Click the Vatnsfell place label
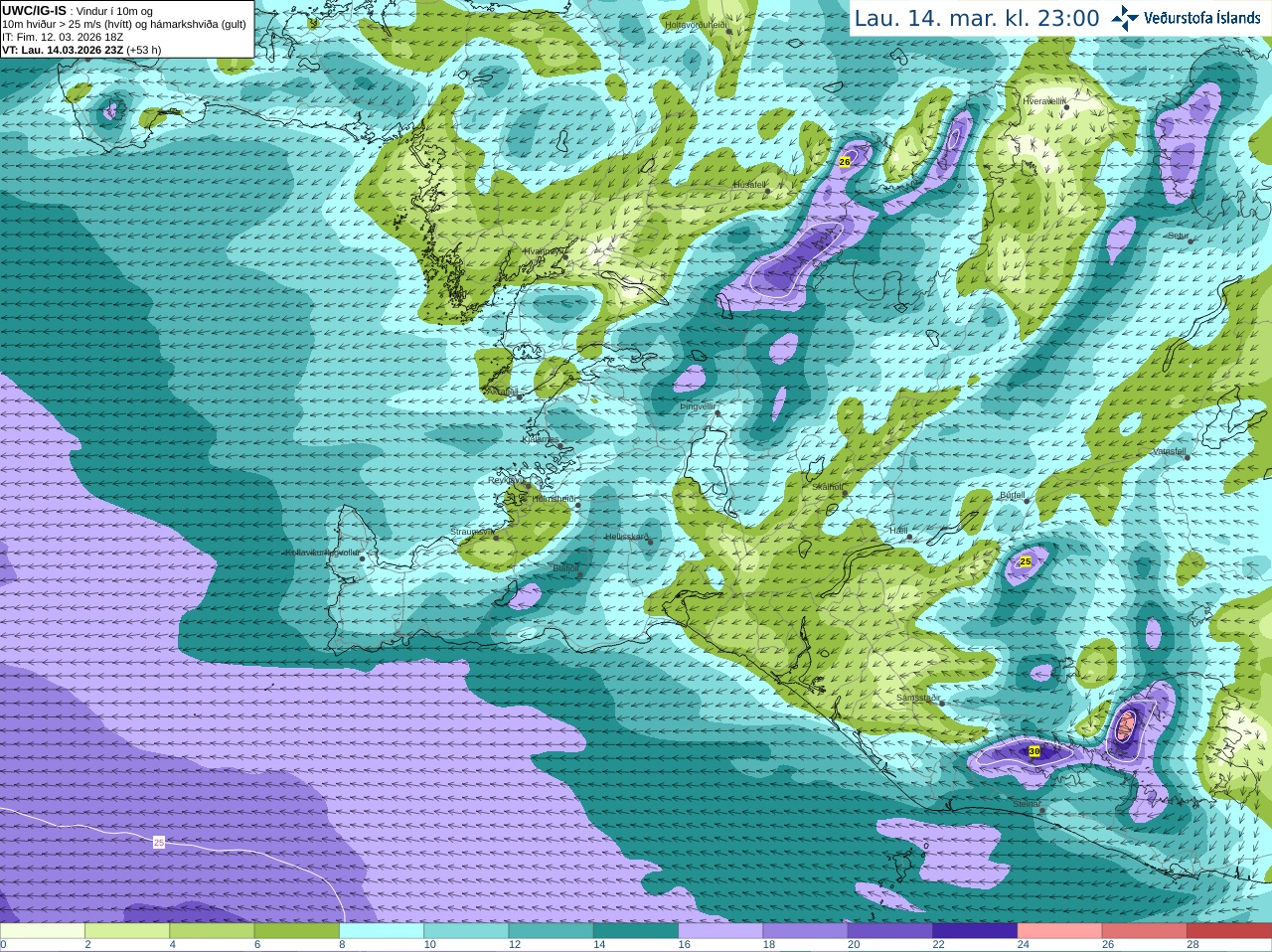The height and width of the screenshot is (952, 1272). [1170, 451]
